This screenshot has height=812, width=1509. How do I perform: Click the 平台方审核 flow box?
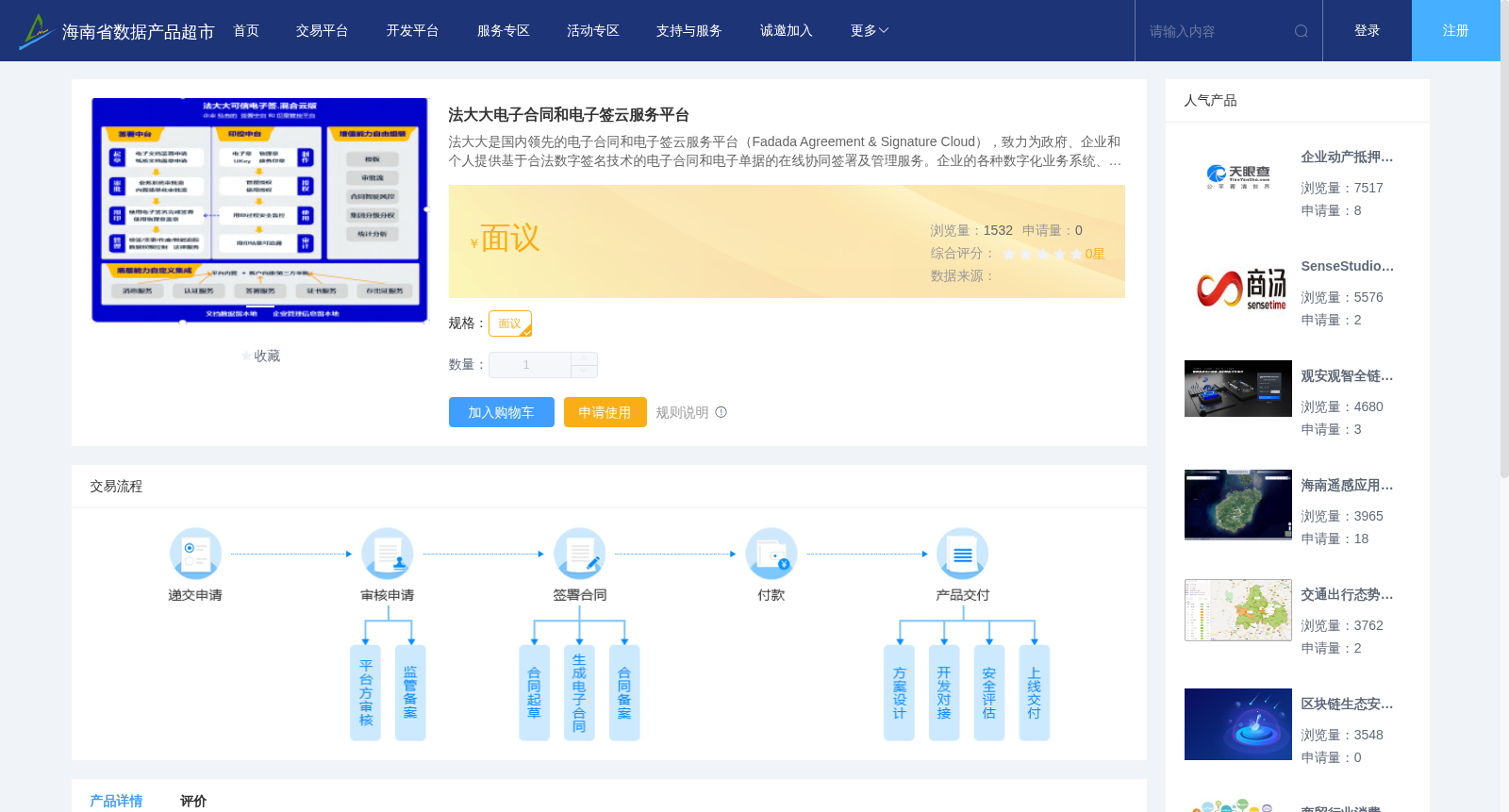click(365, 692)
